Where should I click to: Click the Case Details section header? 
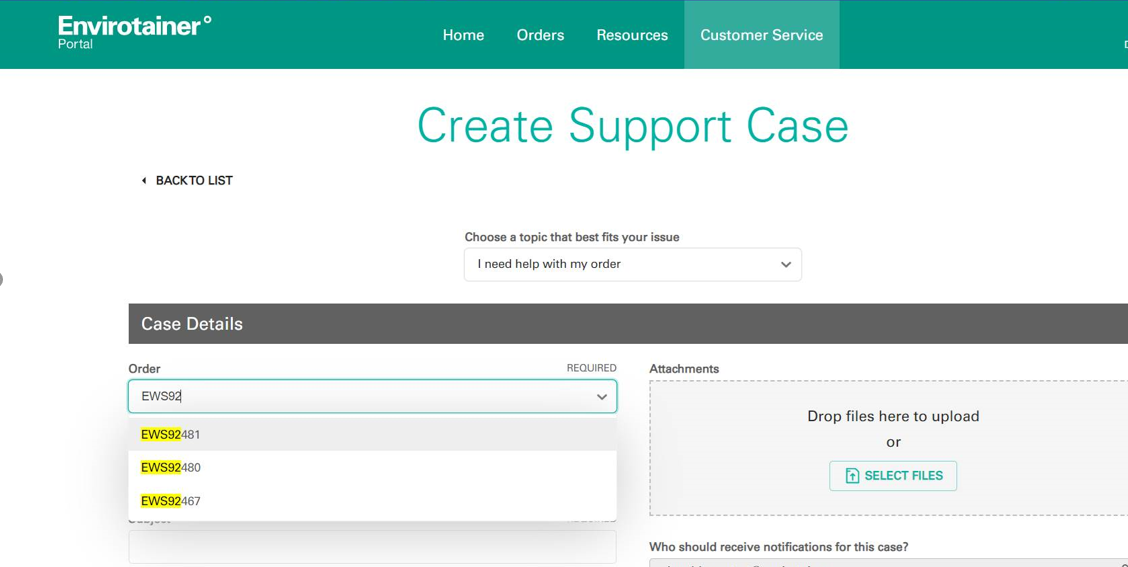pyautogui.click(x=628, y=324)
